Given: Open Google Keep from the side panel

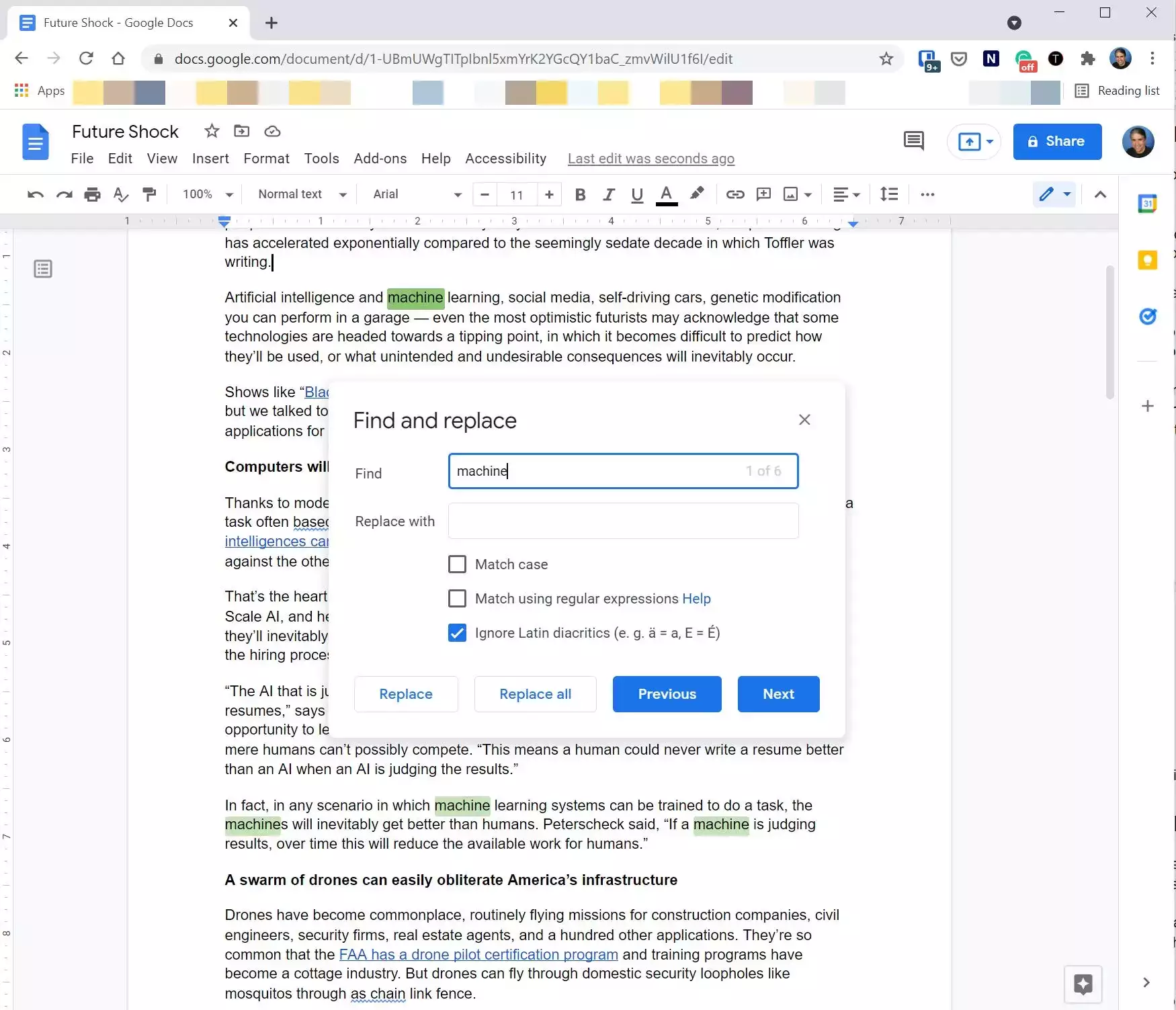Looking at the screenshot, I should point(1148,259).
